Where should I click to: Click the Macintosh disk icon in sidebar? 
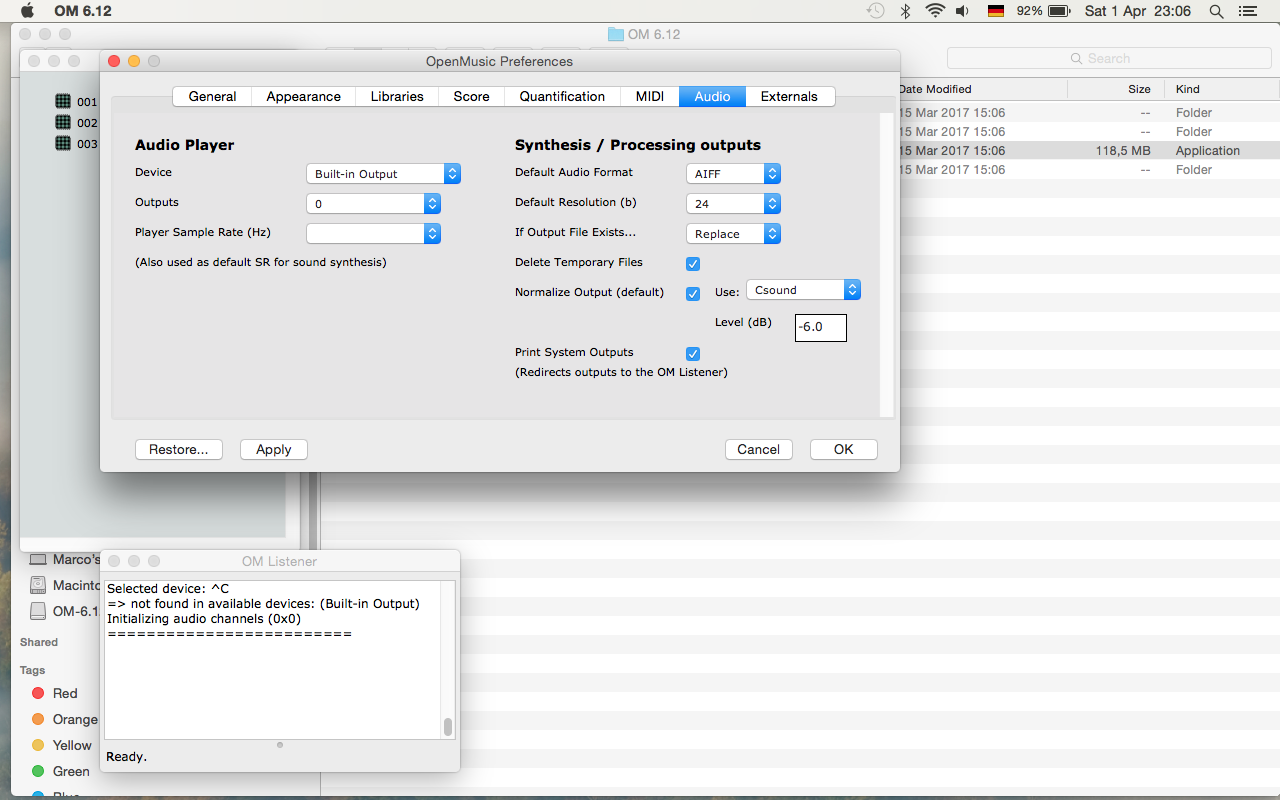click(x=38, y=585)
